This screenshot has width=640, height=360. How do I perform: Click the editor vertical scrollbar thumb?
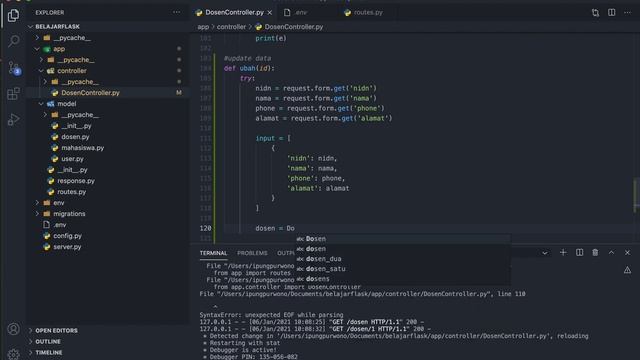coord(636,195)
